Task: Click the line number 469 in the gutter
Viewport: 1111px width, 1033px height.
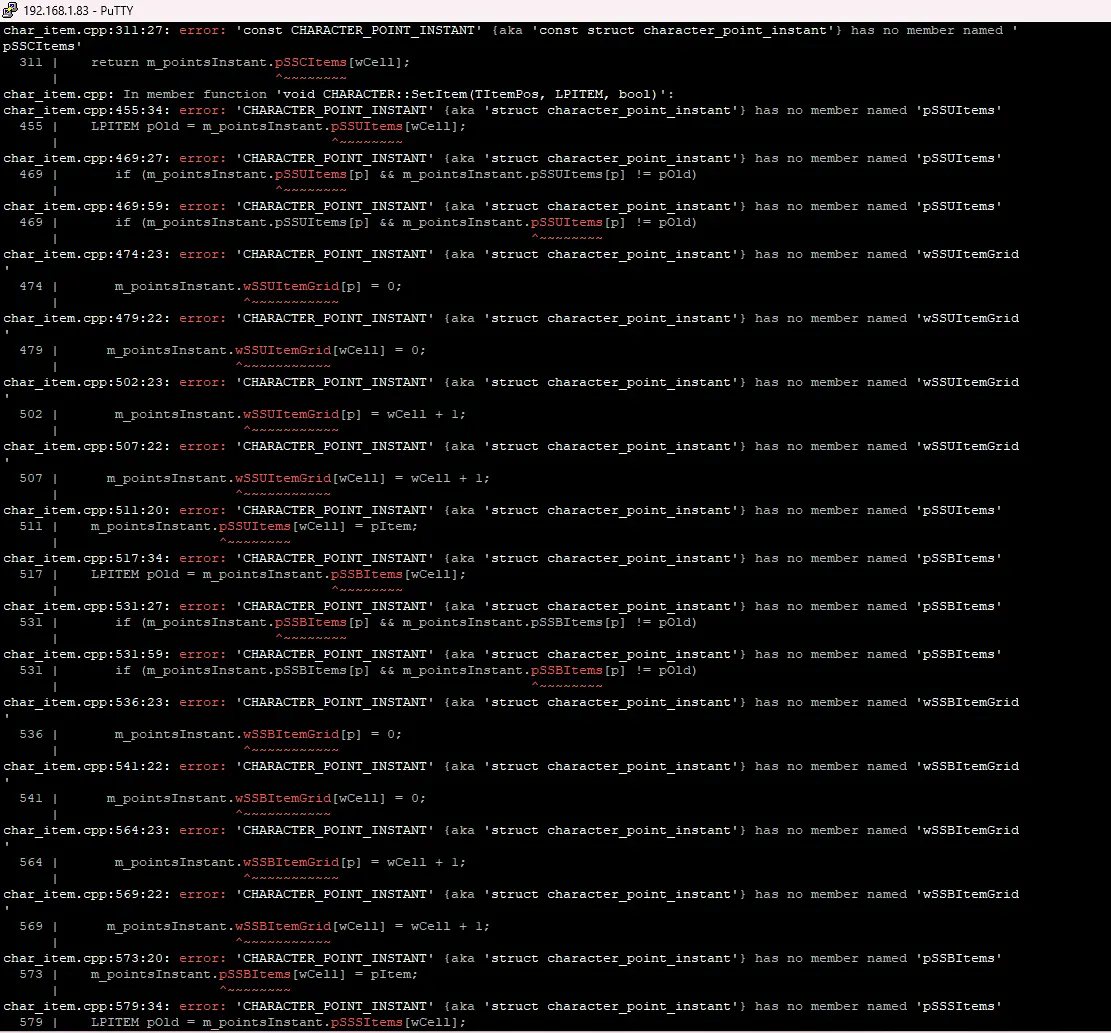Action: point(30,174)
